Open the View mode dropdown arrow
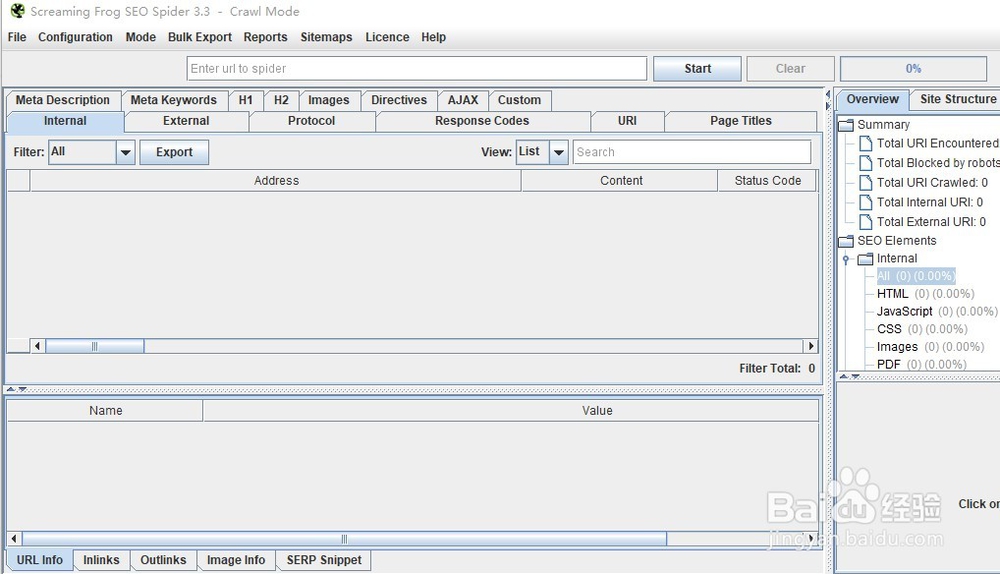 point(559,152)
